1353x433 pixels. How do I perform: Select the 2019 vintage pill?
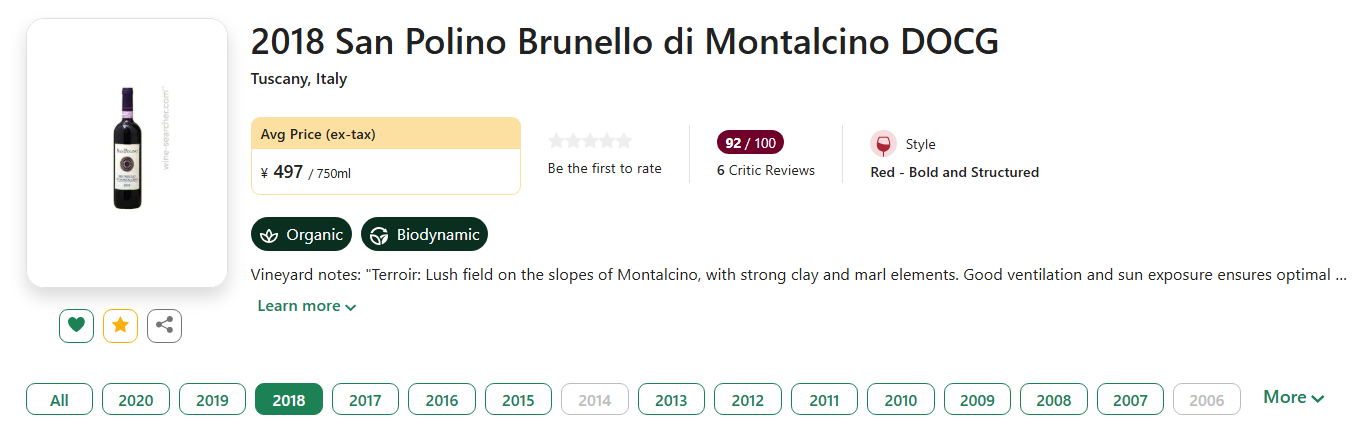[x=212, y=400]
